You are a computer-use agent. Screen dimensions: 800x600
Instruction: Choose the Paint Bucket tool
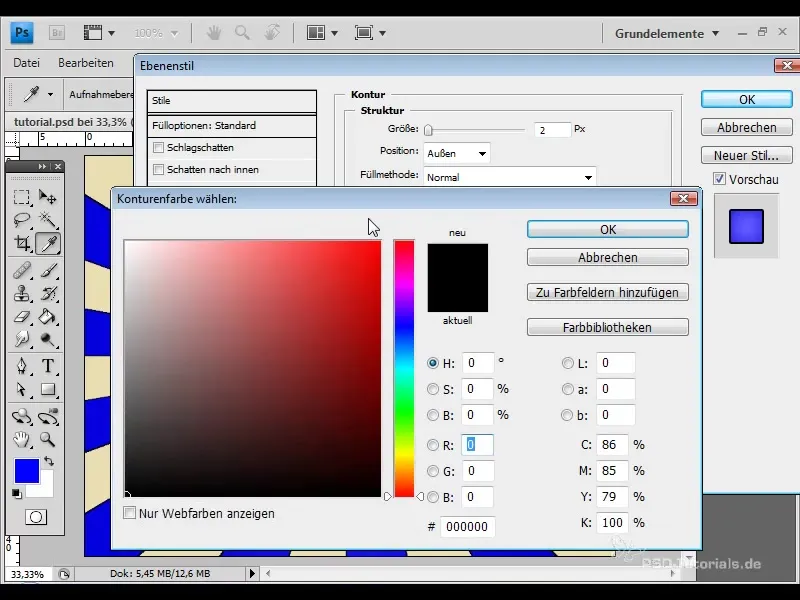click(48, 317)
